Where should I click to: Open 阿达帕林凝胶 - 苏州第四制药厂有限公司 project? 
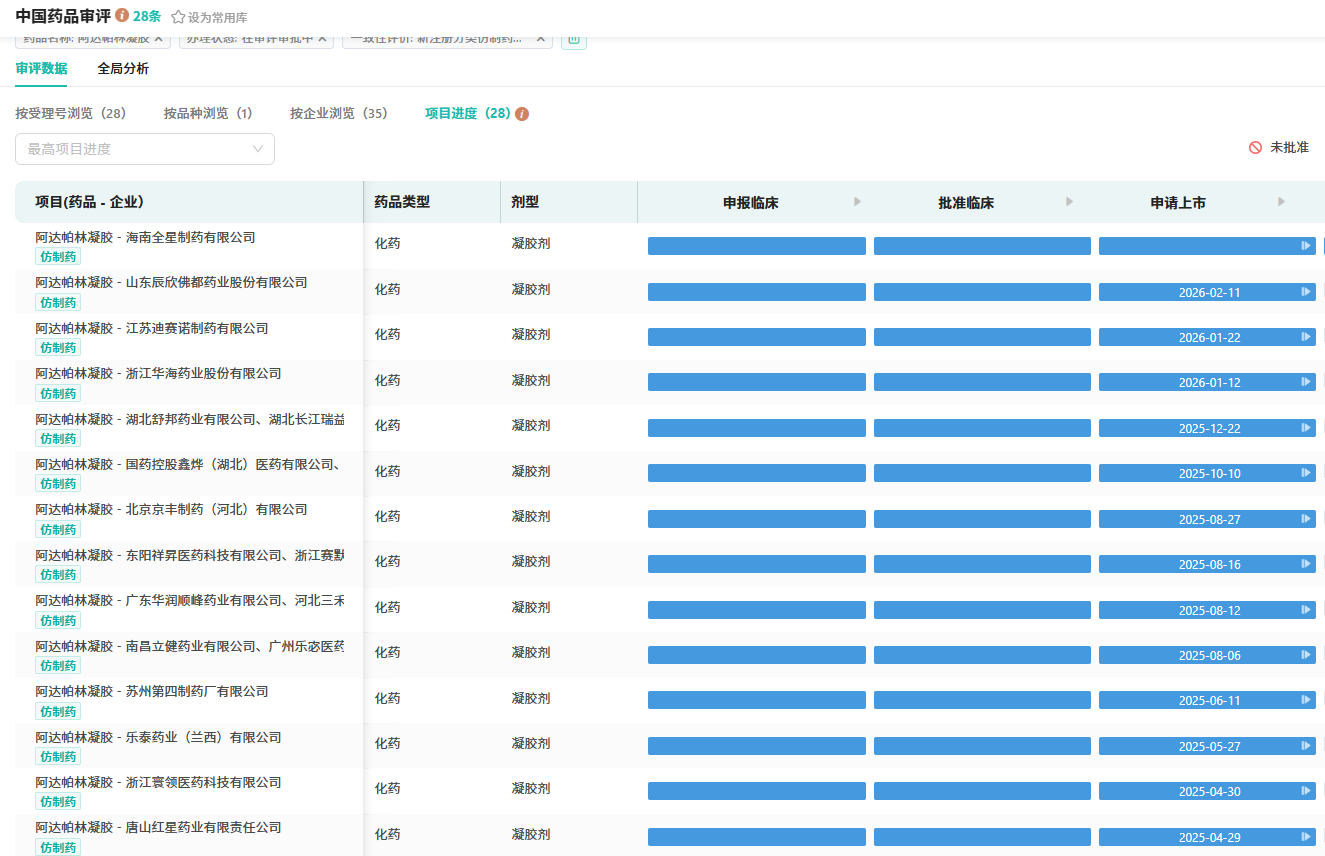click(x=152, y=691)
